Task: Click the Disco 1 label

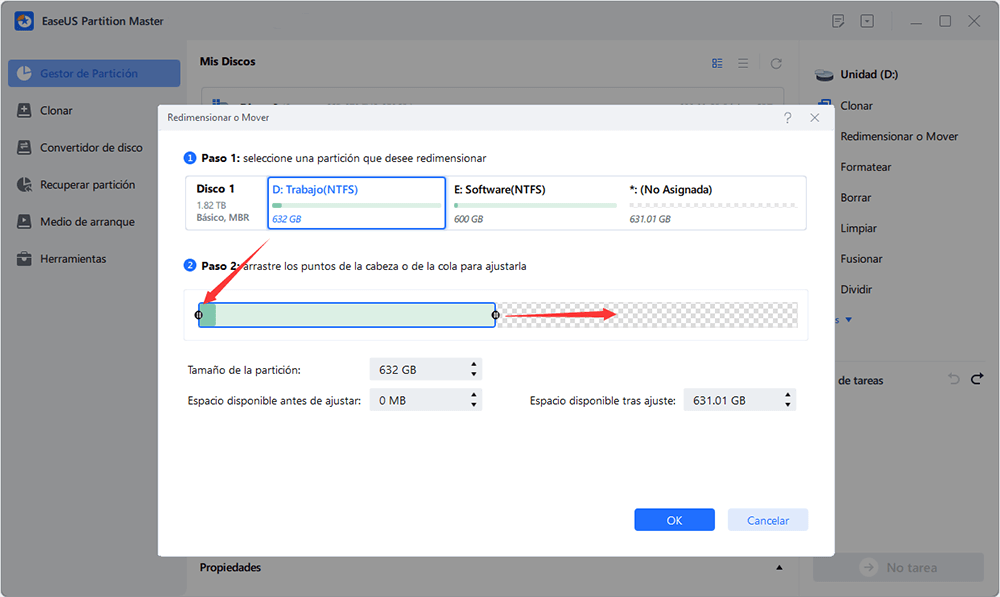Action: [x=216, y=189]
